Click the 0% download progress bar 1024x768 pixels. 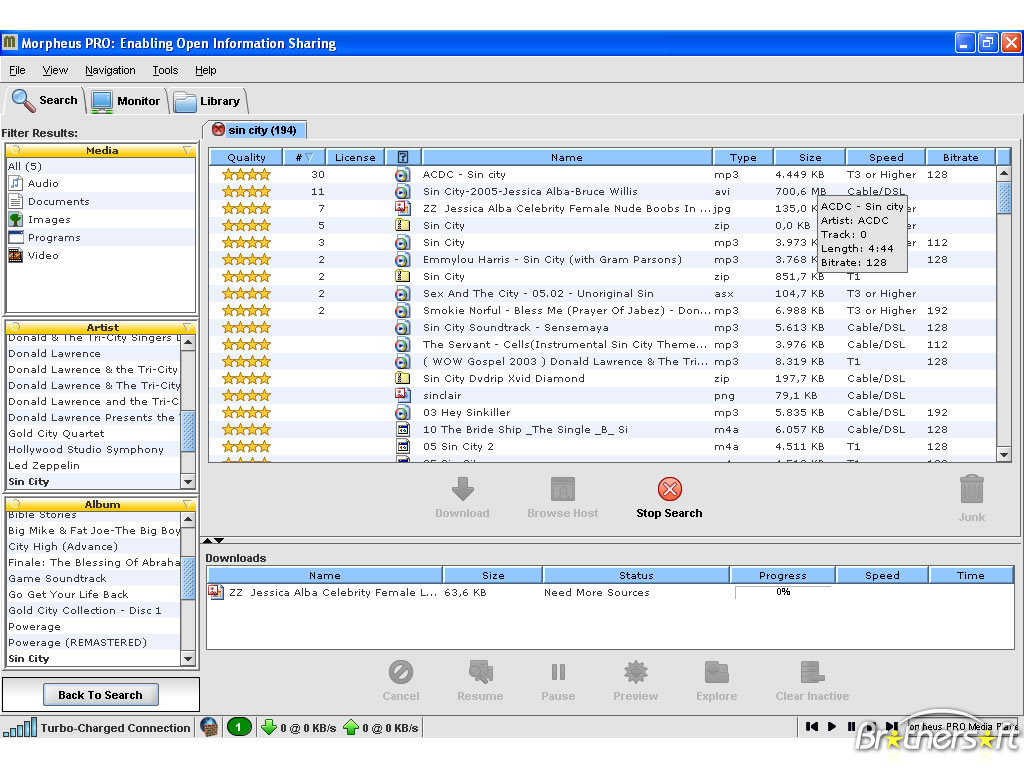coord(783,592)
